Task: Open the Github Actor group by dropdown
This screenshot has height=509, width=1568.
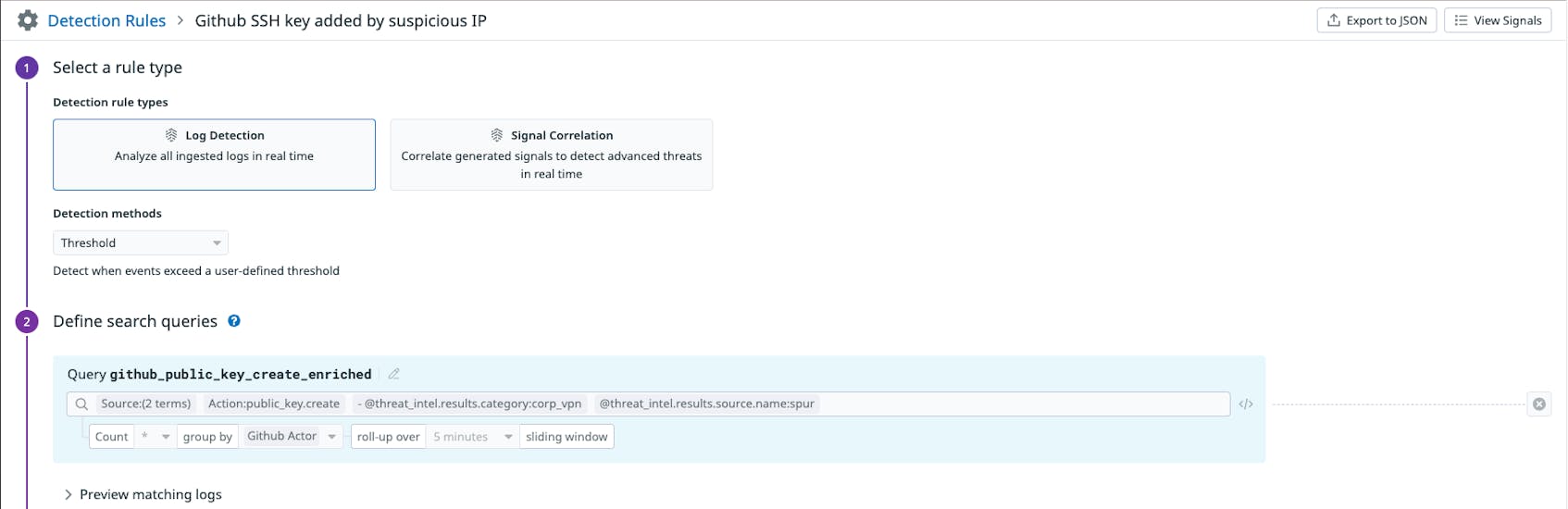Action: coord(291,437)
